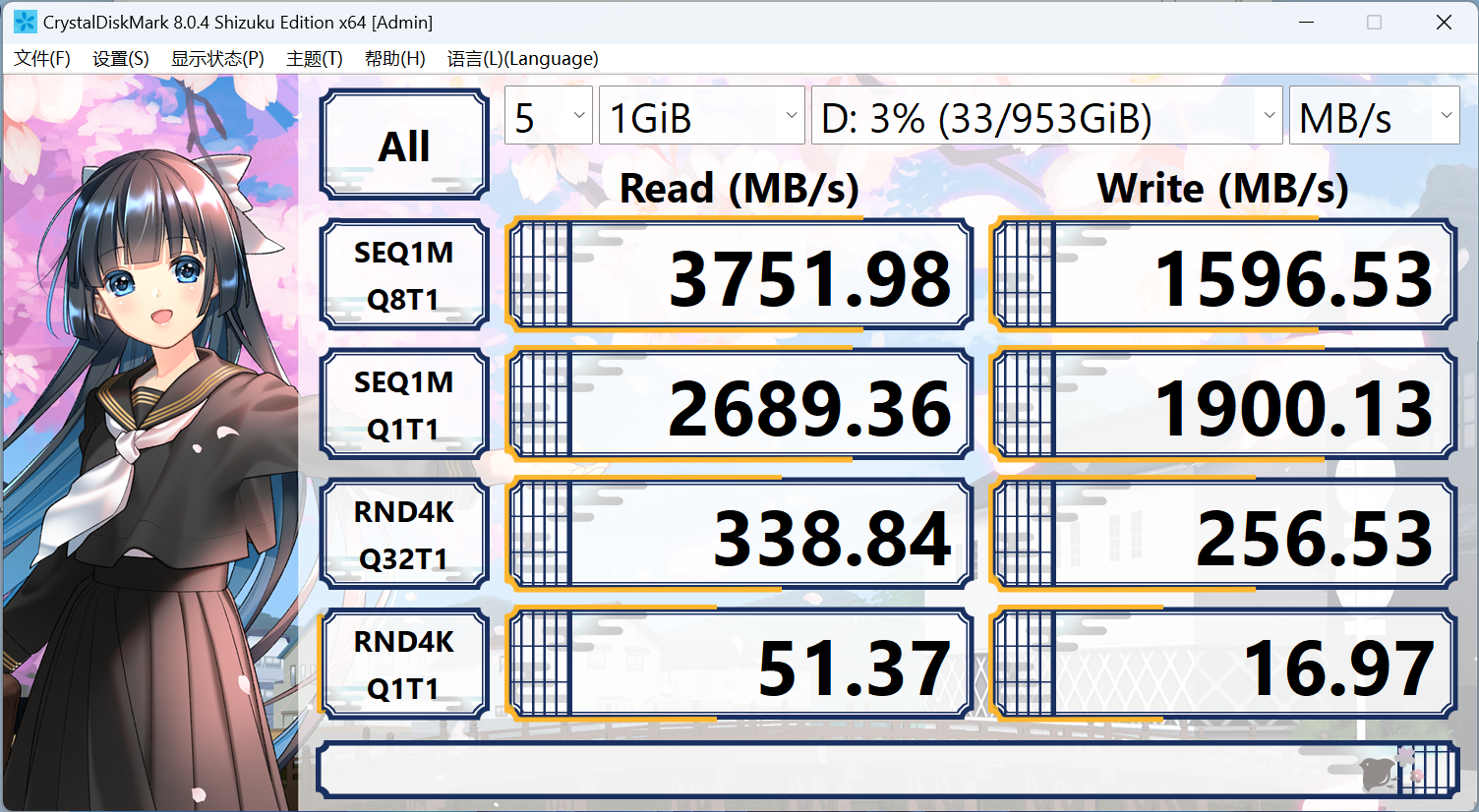The width and height of the screenshot is (1479, 812).
Task: Click the SEQ1M Q1T1 read result 2689.36
Action: [739, 405]
